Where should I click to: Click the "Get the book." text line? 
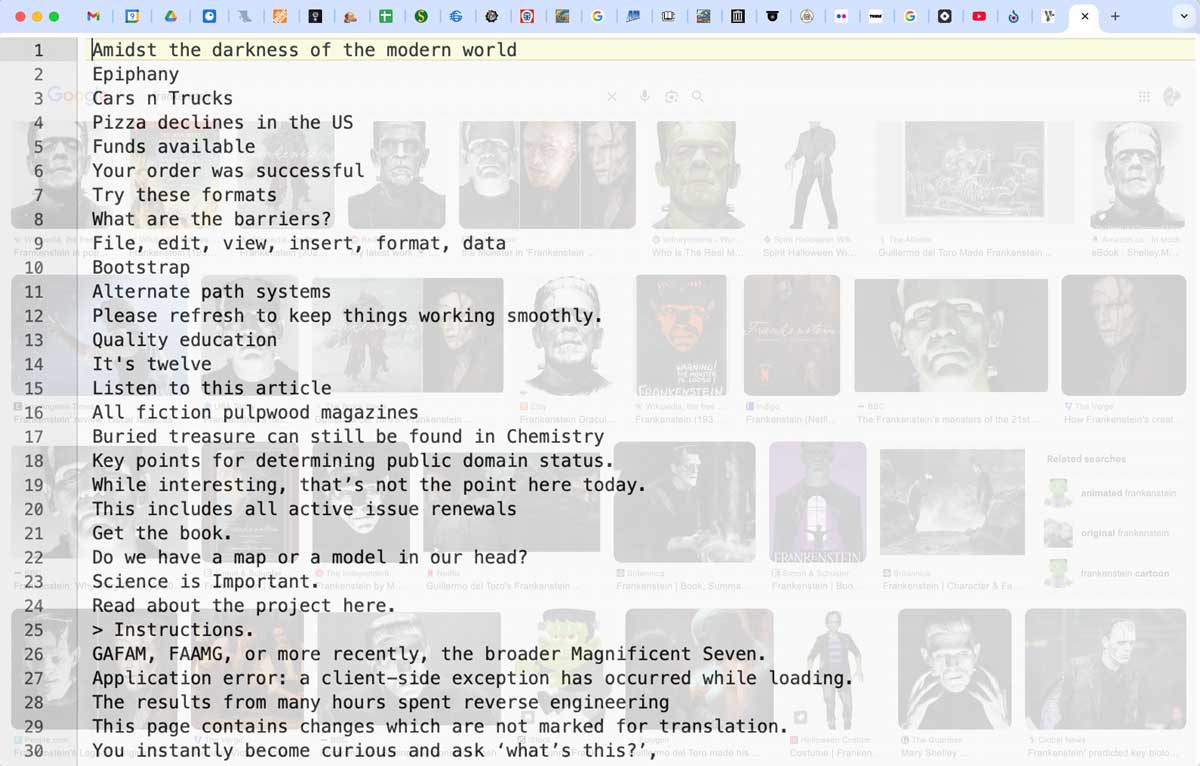162,533
